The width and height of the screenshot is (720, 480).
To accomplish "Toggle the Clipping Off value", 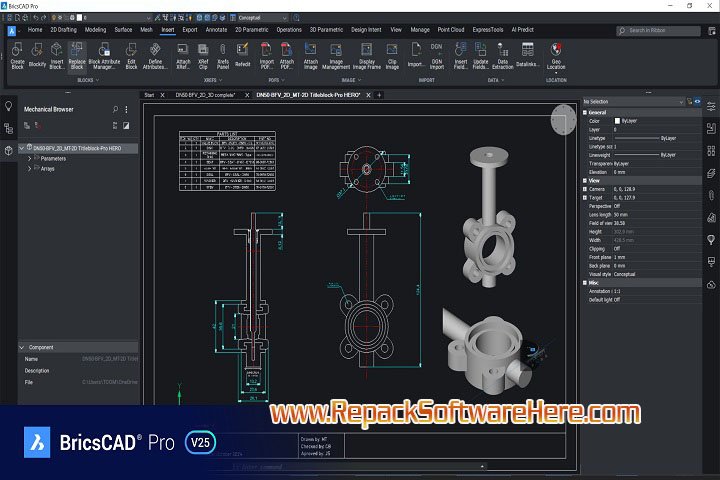I will coord(617,248).
